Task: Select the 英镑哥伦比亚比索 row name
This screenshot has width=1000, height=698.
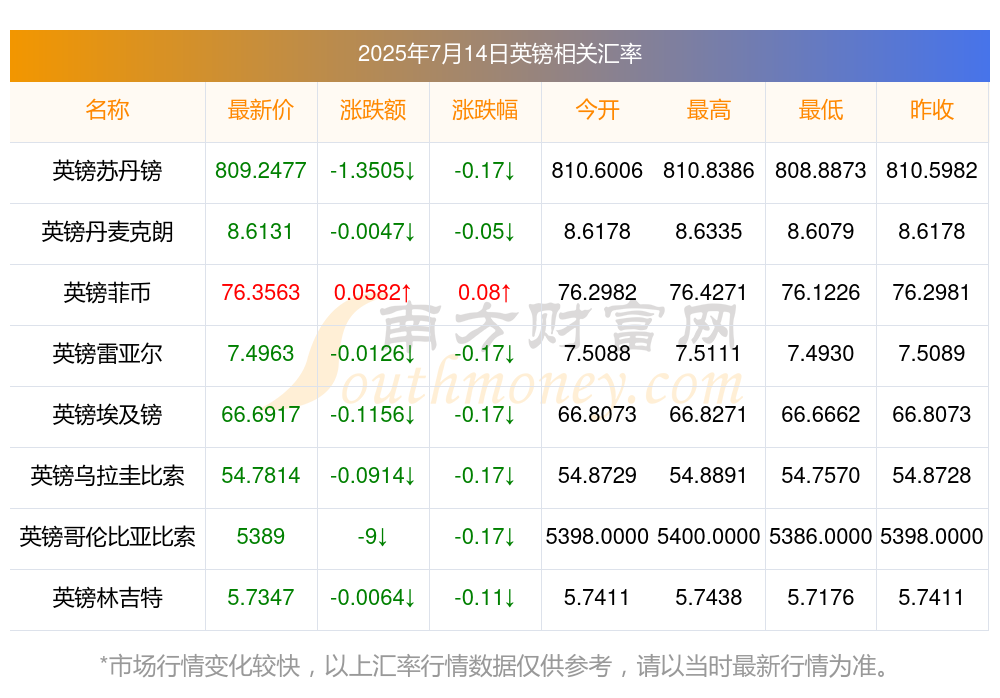Action: [x=107, y=537]
